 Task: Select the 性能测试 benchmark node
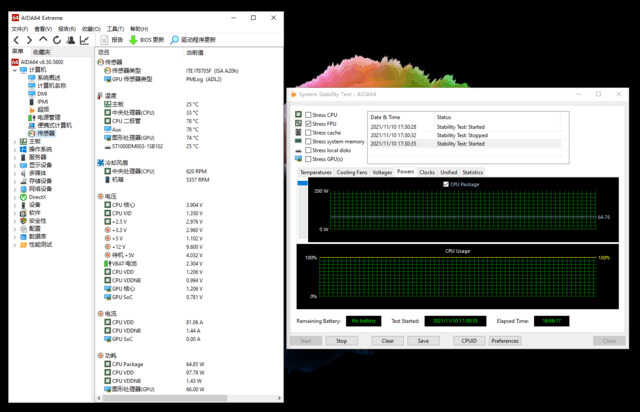pos(36,244)
